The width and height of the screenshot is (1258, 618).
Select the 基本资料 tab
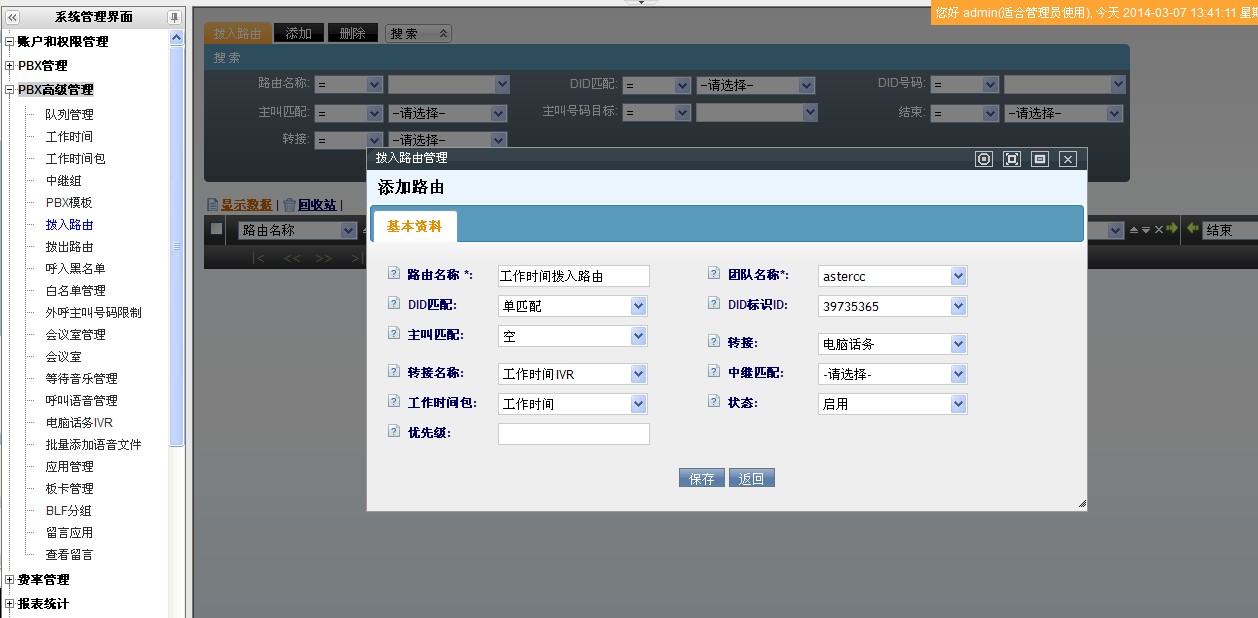(414, 226)
